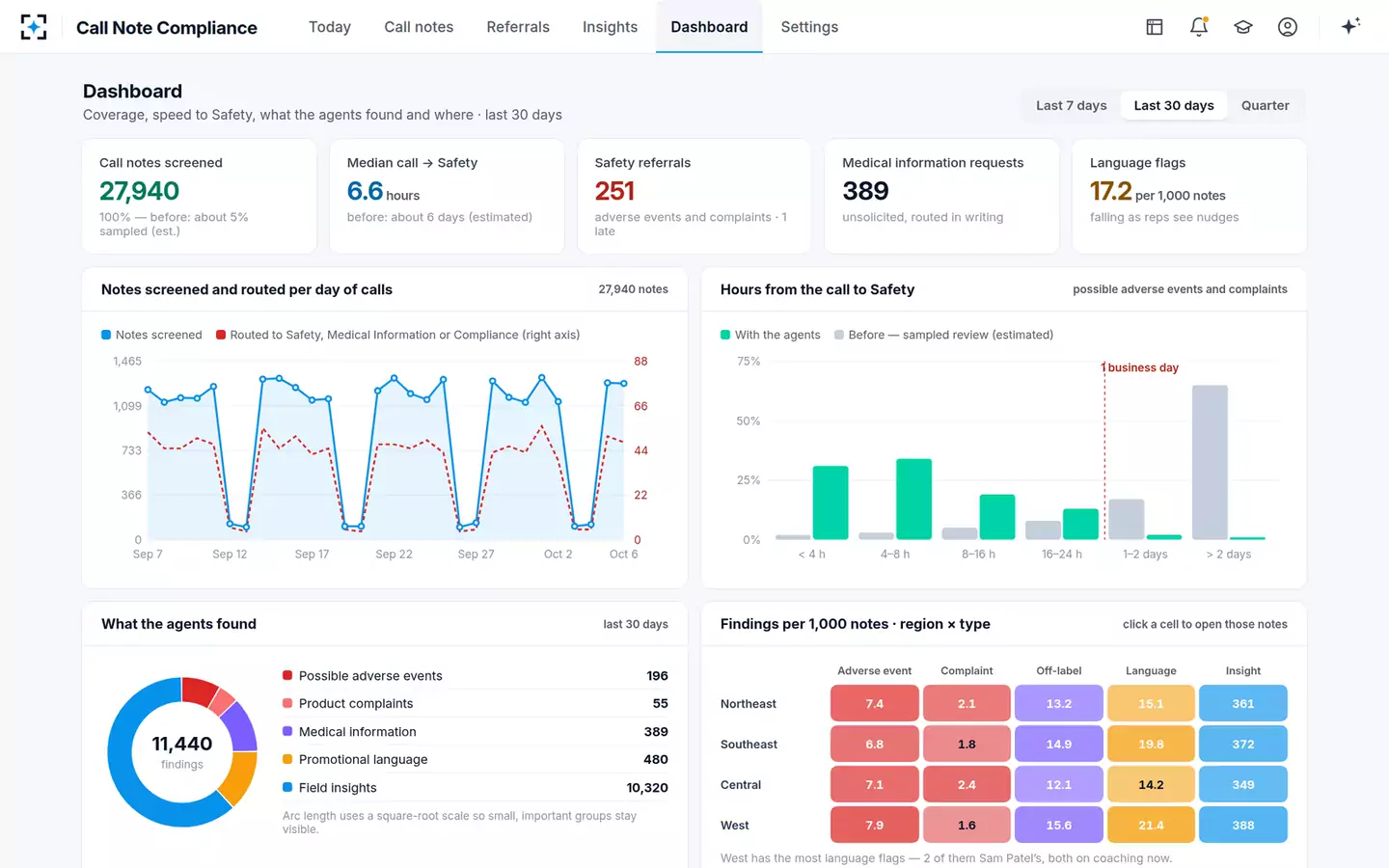This screenshot has height=868, width=1389.
Task: Click the purple Medical information swatch
Action: pos(287,731)
